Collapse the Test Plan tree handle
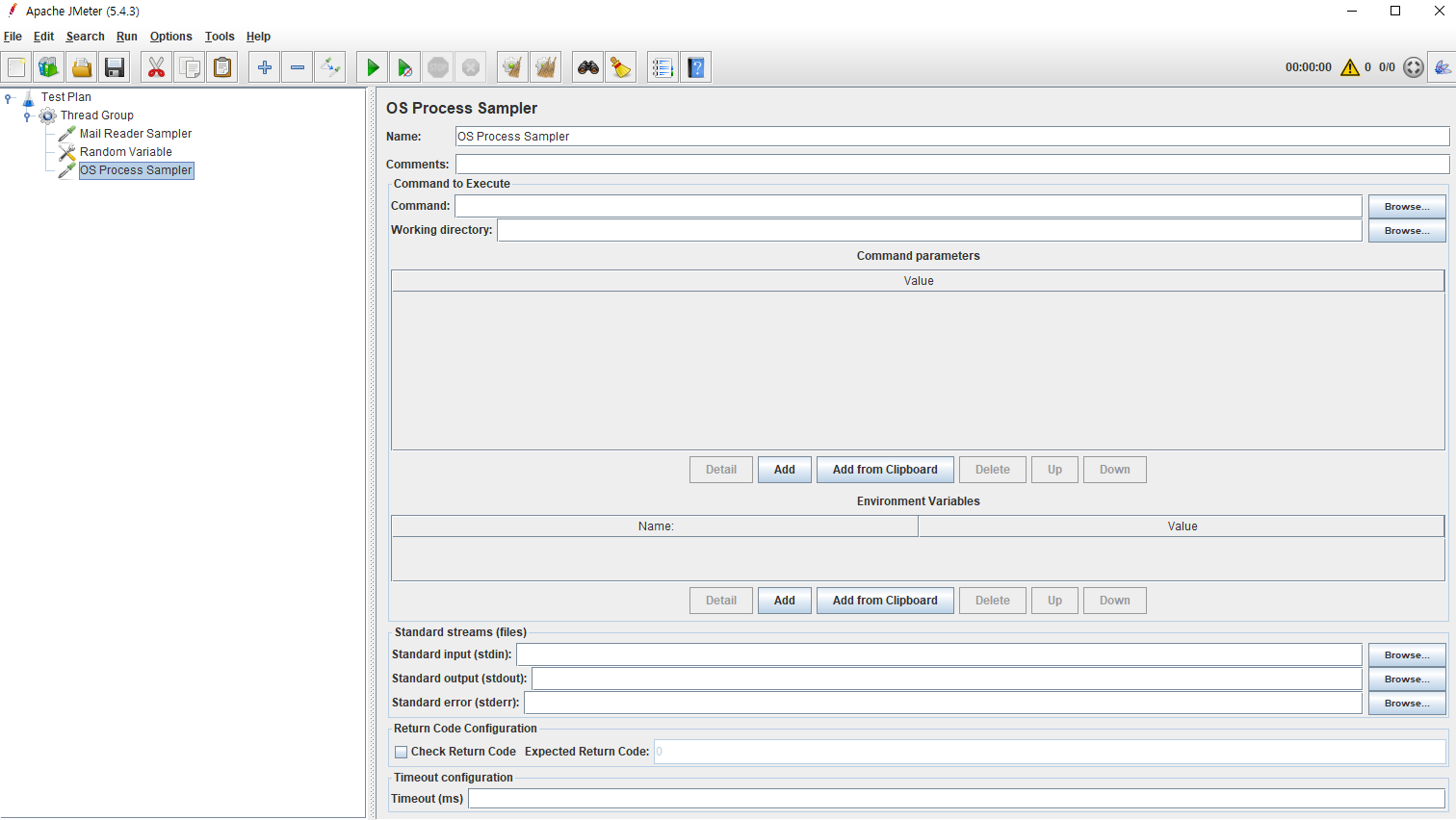This screenshot has width=1456, height=820. (x=9, y=98)
